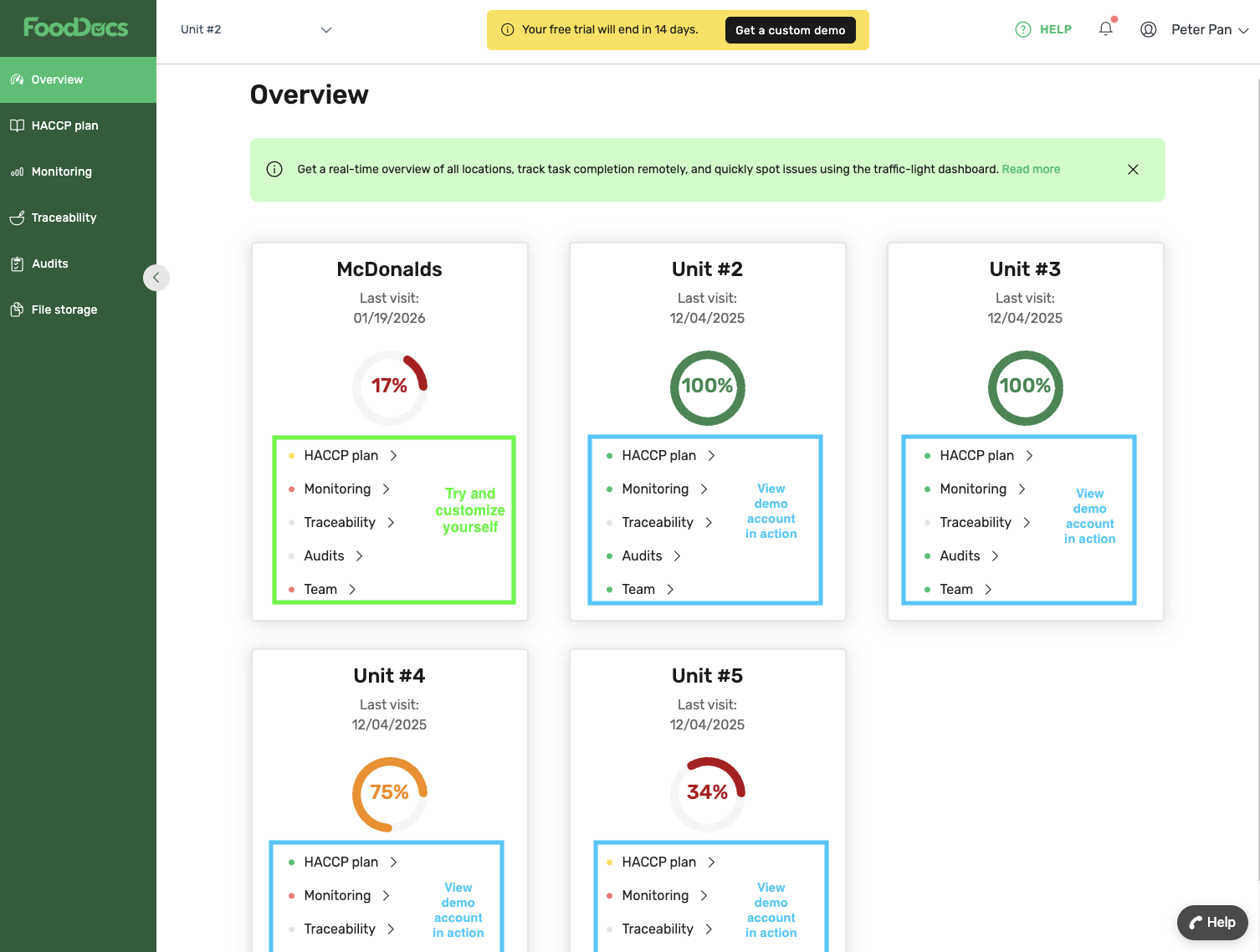Open Audits in the Unit #3 card
This screenshot has width=1260, height=952.
click(x=970, y=555)
